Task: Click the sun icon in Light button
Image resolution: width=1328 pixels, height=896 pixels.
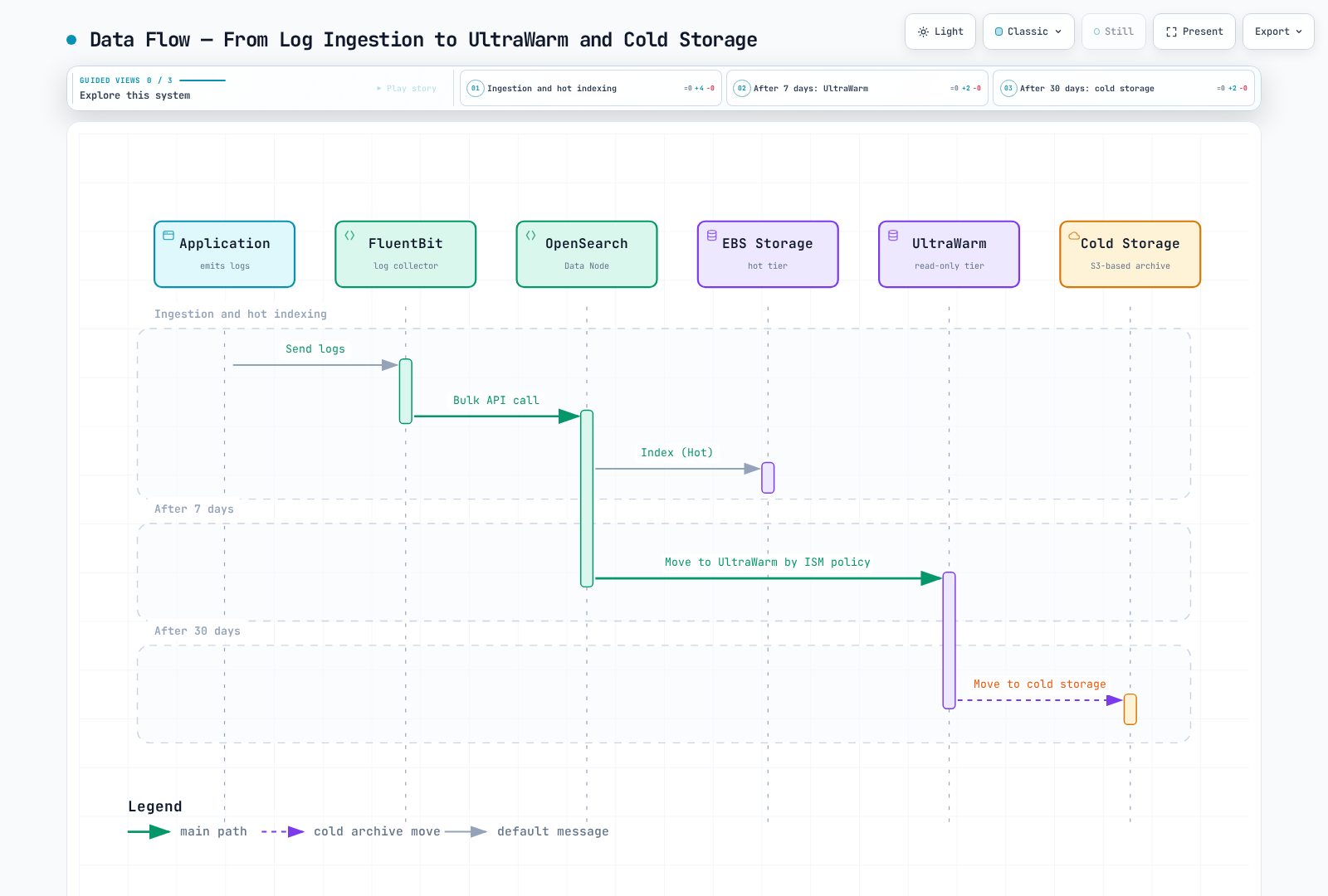Action: coord(923,32)
